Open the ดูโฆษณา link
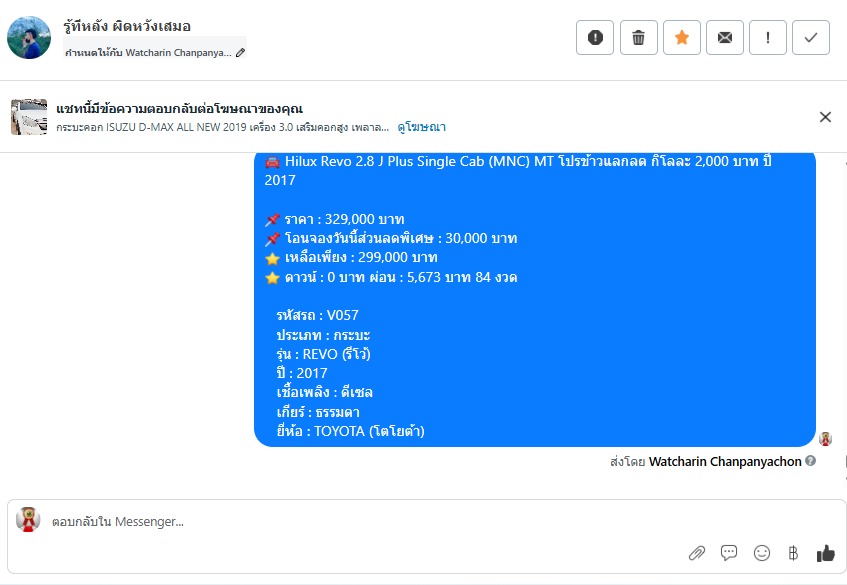847x585 pixels. click(x=421, y=127)
